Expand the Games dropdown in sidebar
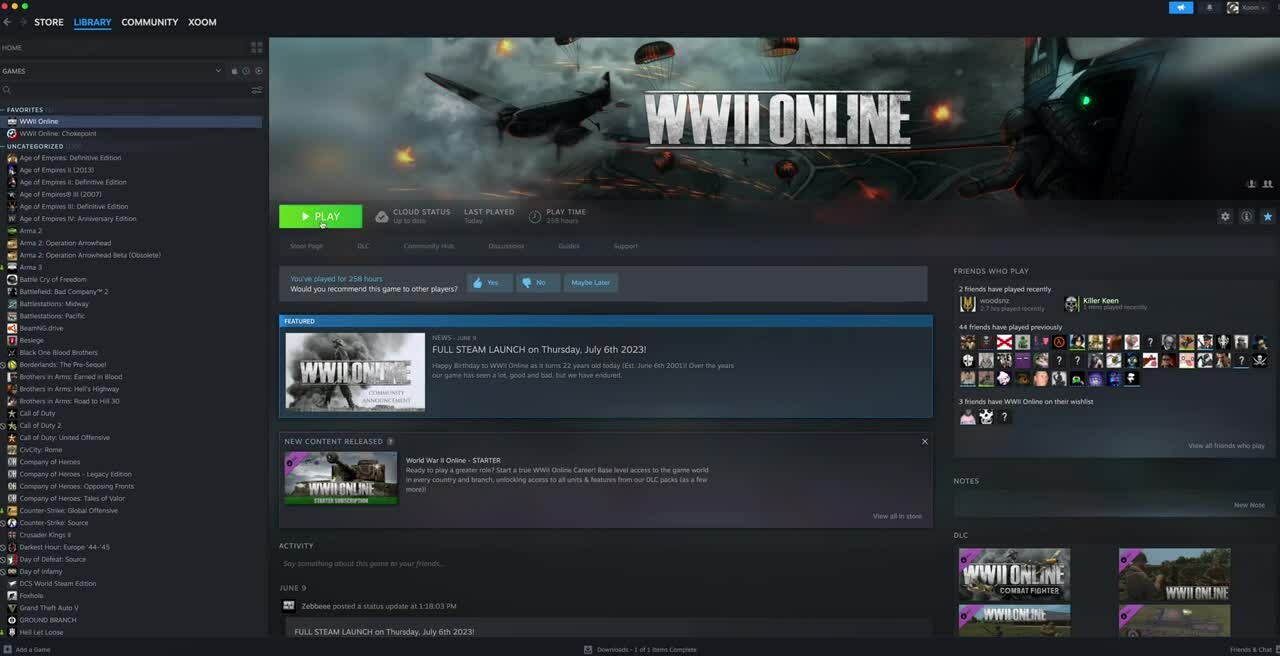Image resolution: width=1280 pixels, height=656 pixels. click(x=218, y=71)
